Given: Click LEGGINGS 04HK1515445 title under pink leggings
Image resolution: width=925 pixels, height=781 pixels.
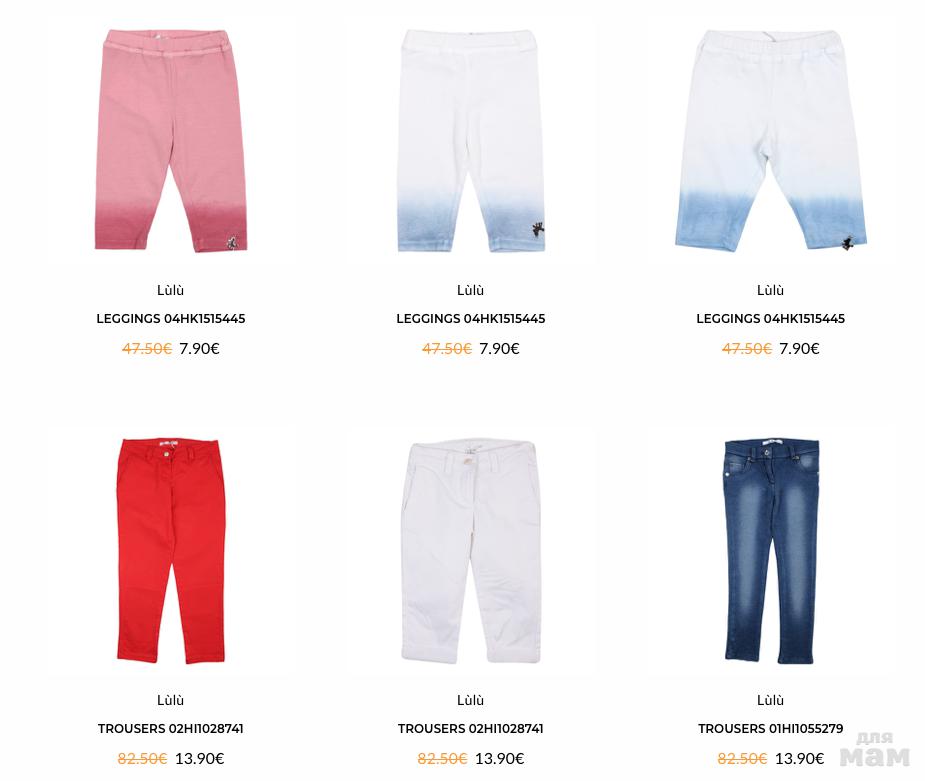Looking at the screenshot, I should [170, 319].
